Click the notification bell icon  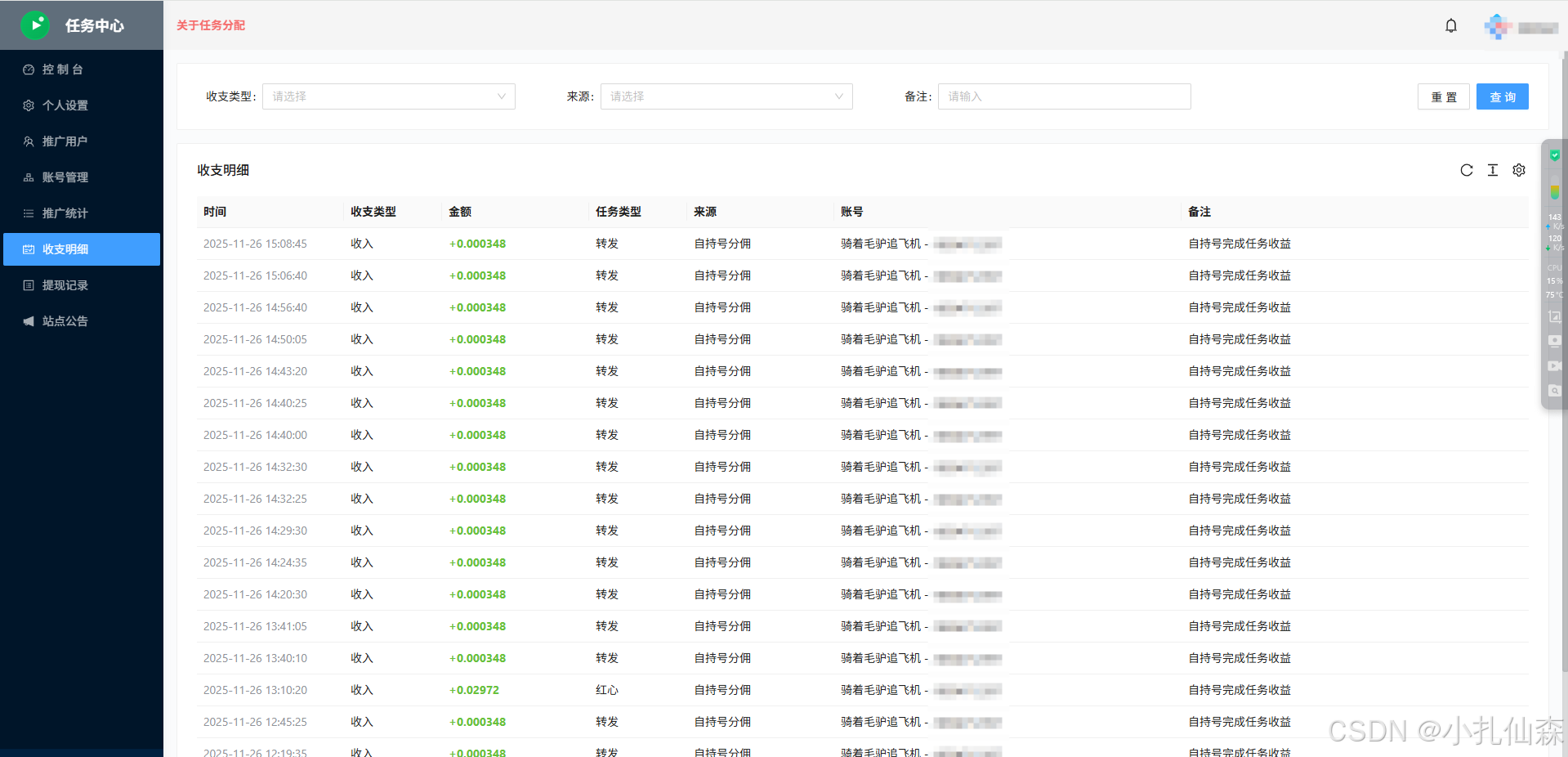pyautogui.click(x=1451, y=25)
